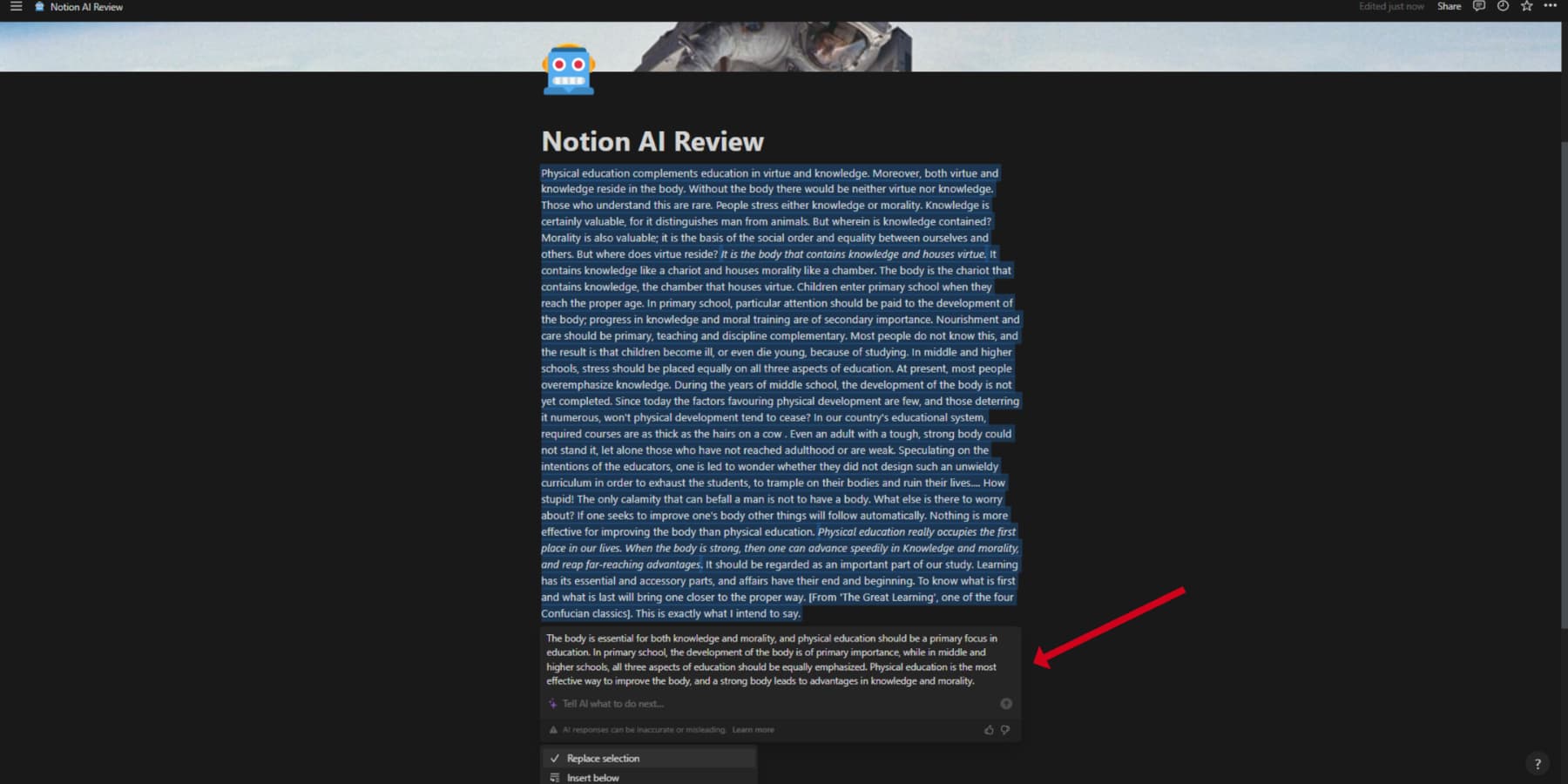The image size is (1568, 784).
Task: Open page history via clock icon
Action: tap(1503, 6)
